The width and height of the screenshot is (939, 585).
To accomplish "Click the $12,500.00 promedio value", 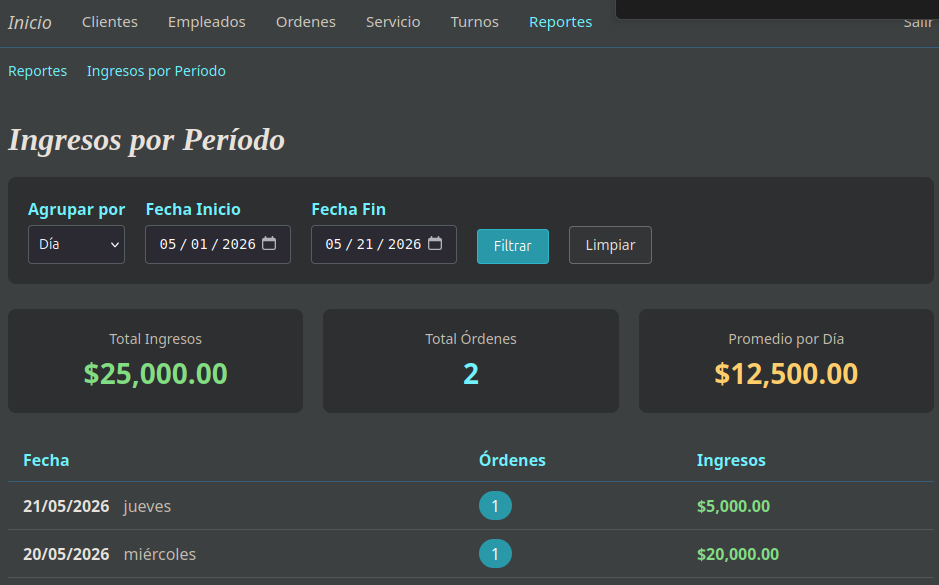I will coord(786,374).
